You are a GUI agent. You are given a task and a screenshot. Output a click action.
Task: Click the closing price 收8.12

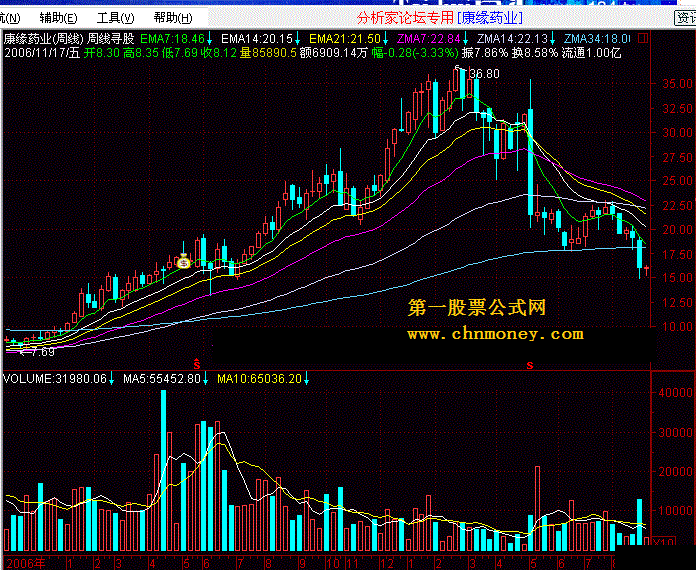(218, 53)
